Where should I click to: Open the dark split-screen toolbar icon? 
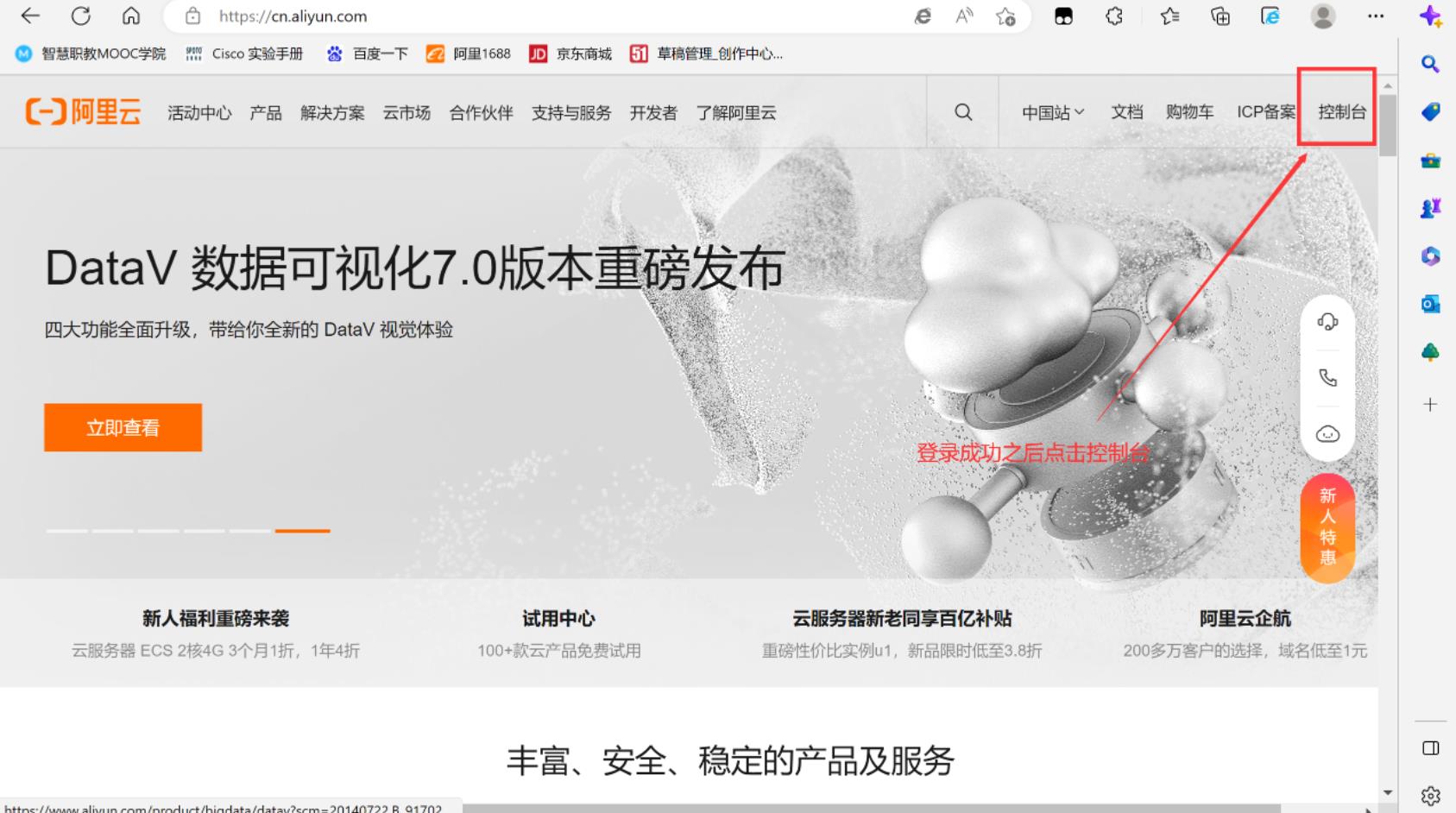[1063, 16]
